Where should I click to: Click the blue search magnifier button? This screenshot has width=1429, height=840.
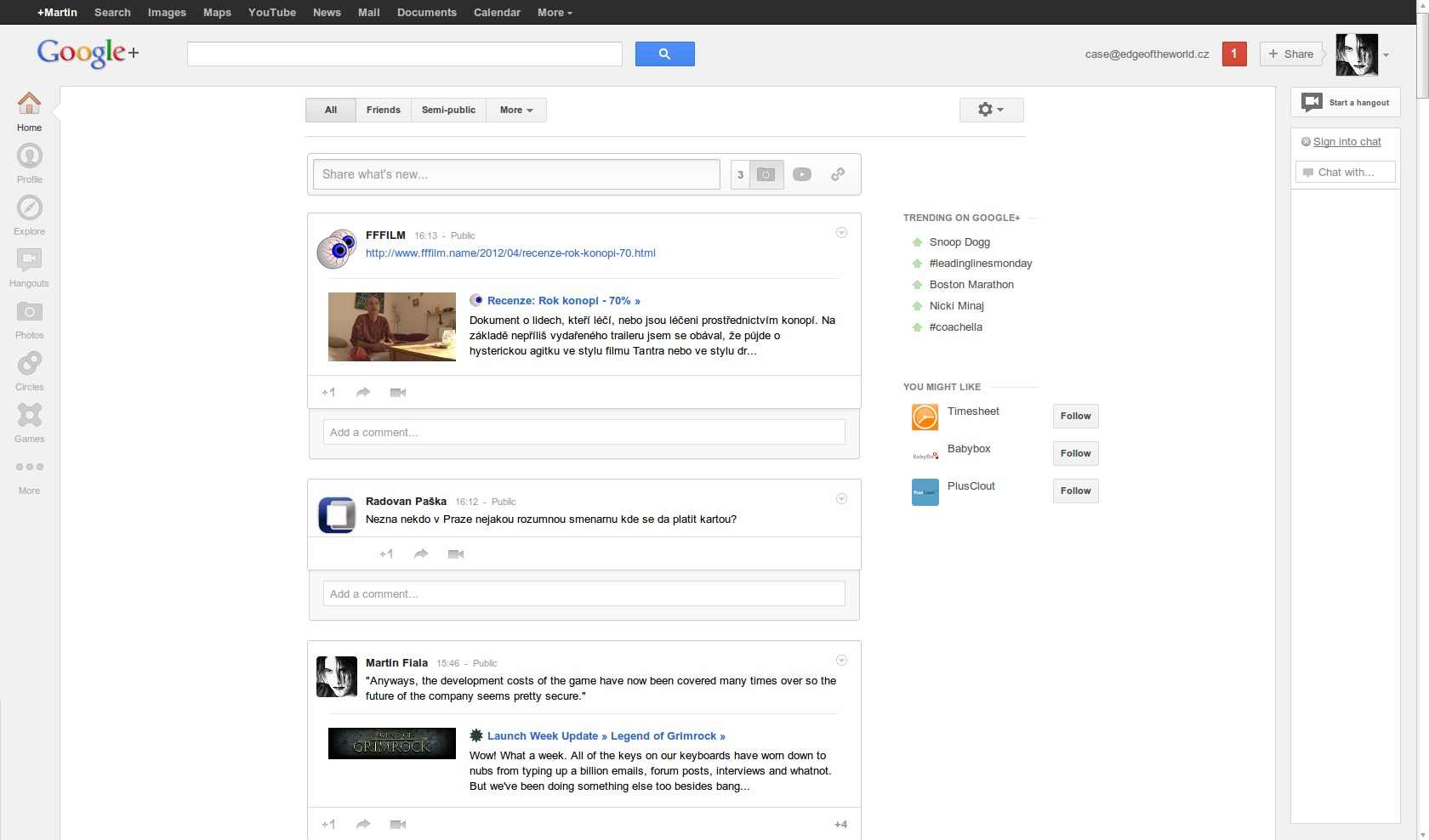pos(664,54)
